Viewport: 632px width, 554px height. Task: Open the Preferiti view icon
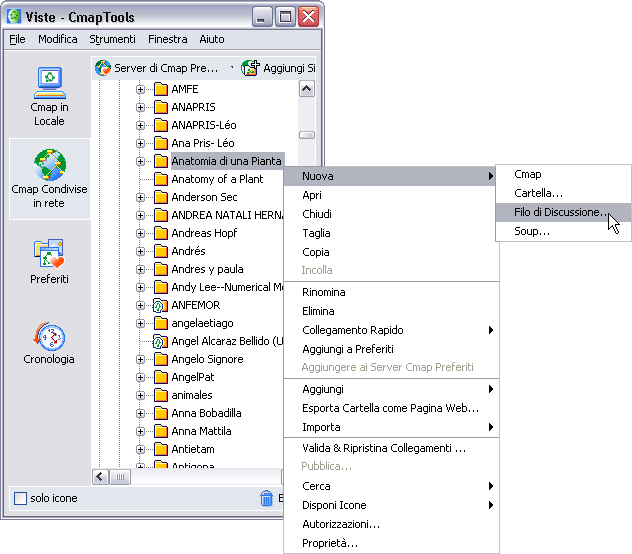coord(49,254)
